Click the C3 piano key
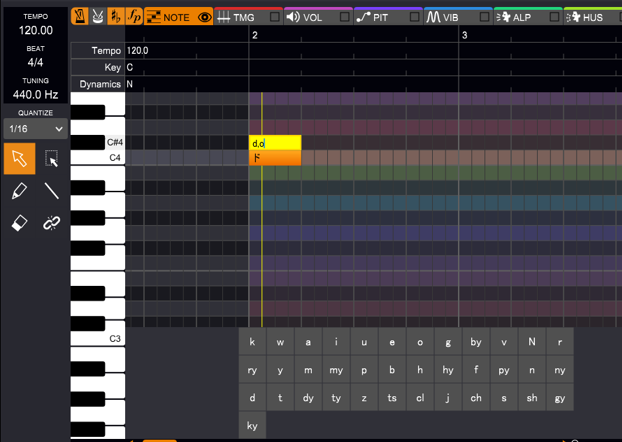622x442 pixels. (x=98, y=338)
